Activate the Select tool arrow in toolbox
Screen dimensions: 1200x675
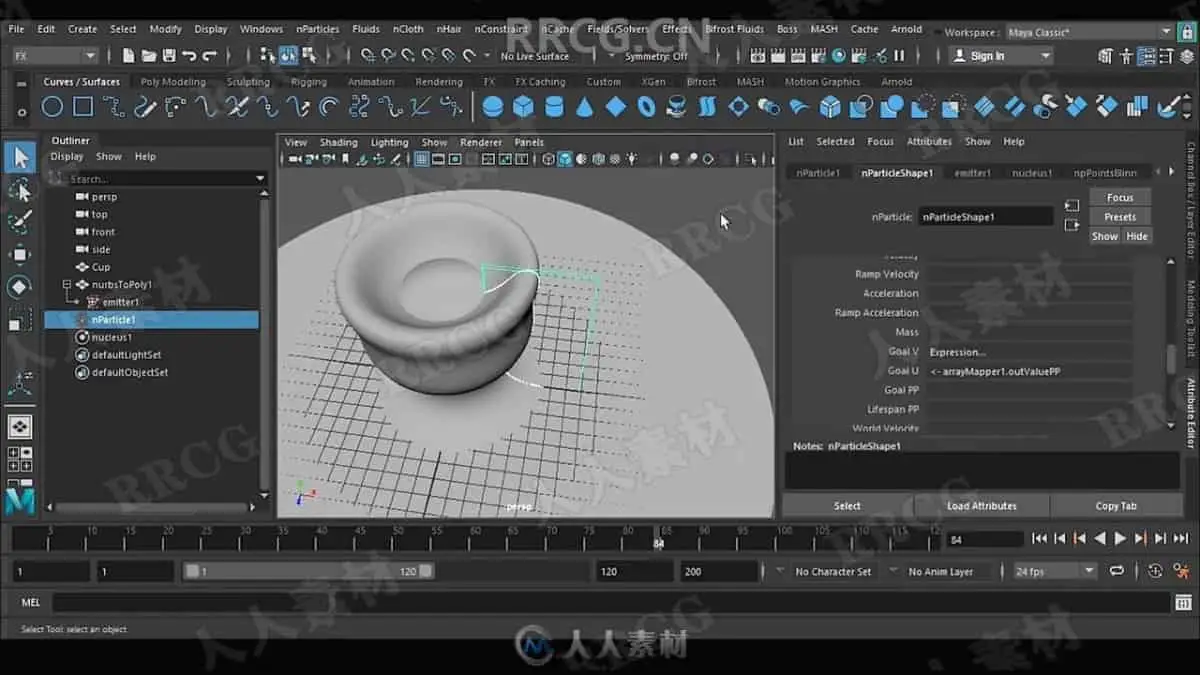[20, 157]
